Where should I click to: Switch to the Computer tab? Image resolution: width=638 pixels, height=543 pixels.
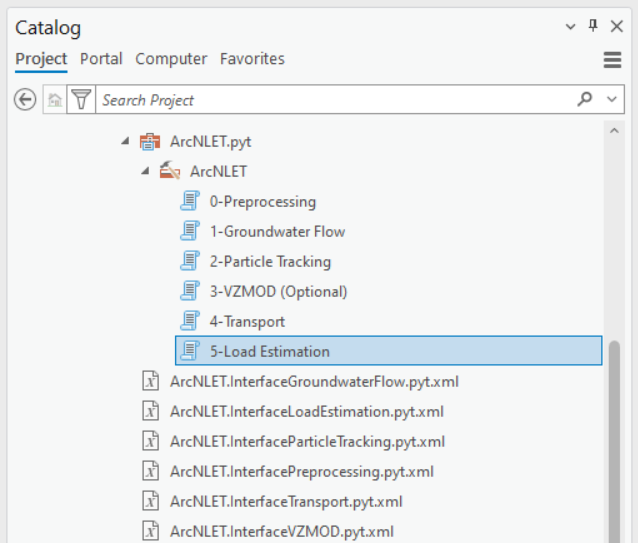pos(171,59)
